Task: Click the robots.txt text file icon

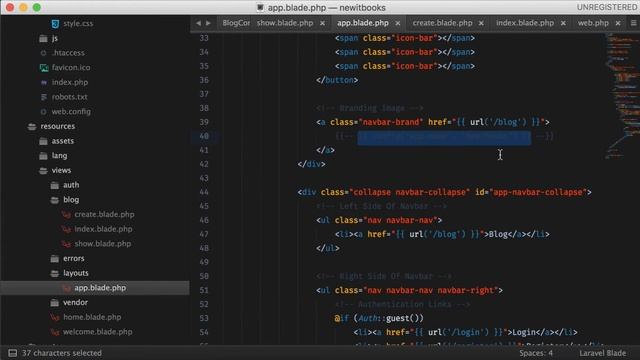Action: click(44, 97)
